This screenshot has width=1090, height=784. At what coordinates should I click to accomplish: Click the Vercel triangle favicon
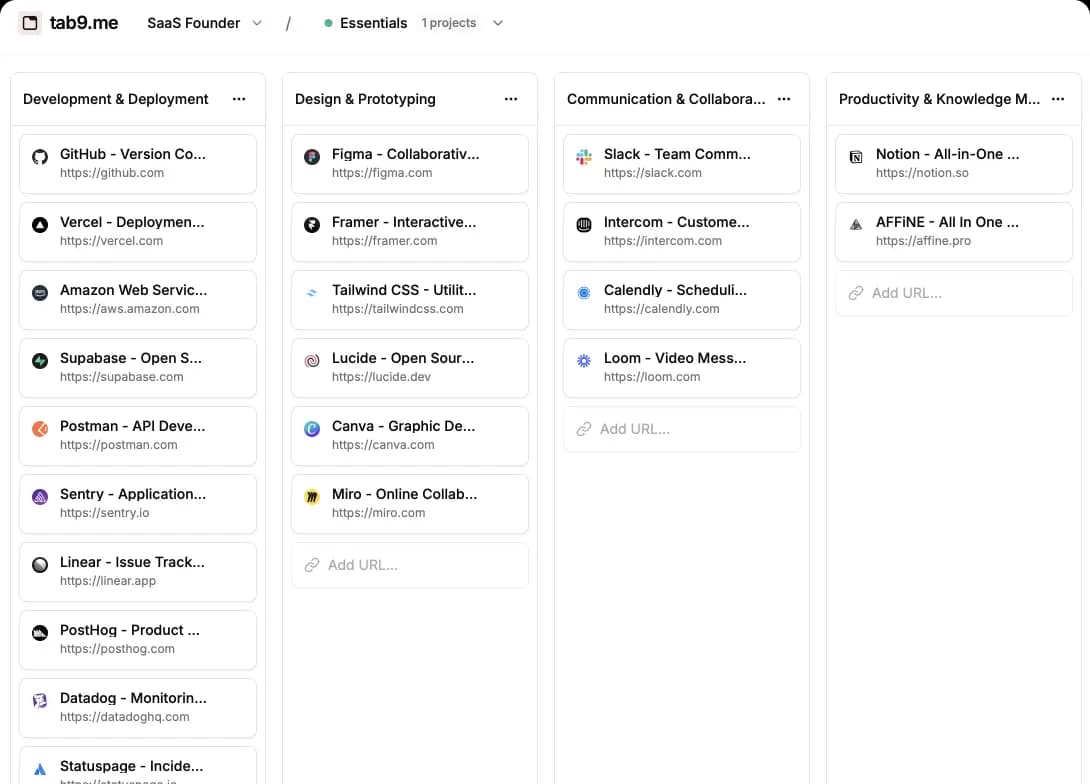[40, 224]
